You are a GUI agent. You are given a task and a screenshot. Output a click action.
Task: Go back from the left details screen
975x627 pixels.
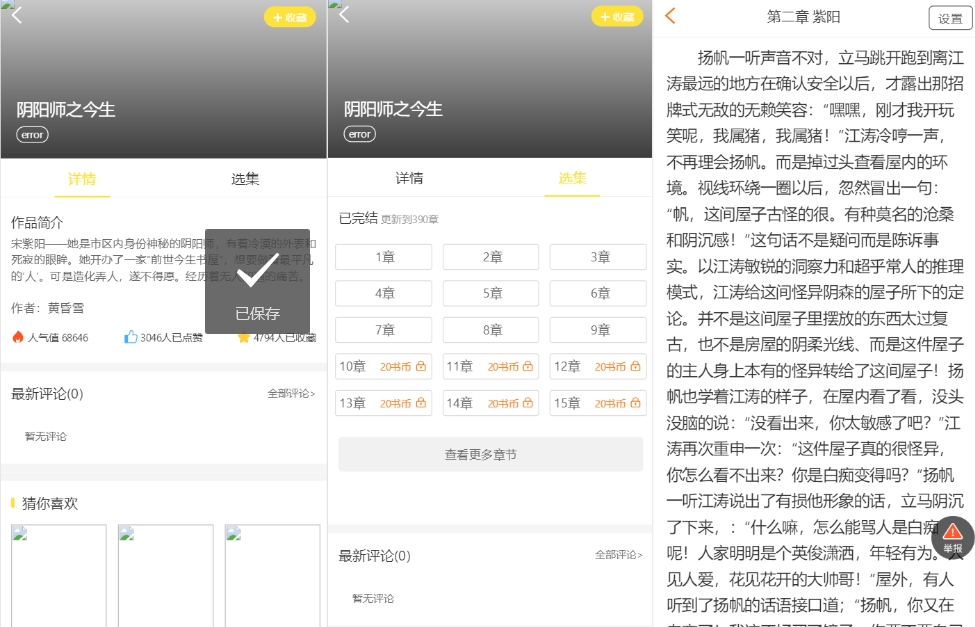coord(17,15)
